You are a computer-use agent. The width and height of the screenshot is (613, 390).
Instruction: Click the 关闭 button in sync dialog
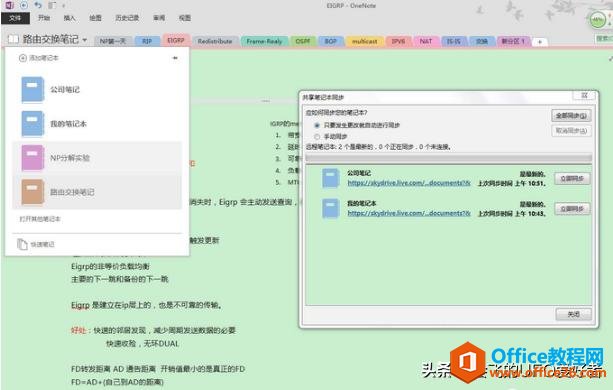(573, 314)
